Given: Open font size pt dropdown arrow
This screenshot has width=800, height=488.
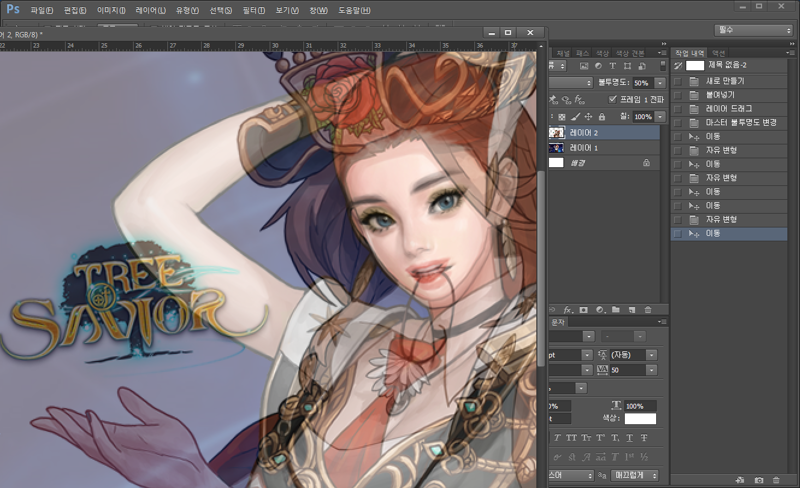Looking at the screenshot, I should [x=587, y=355].
